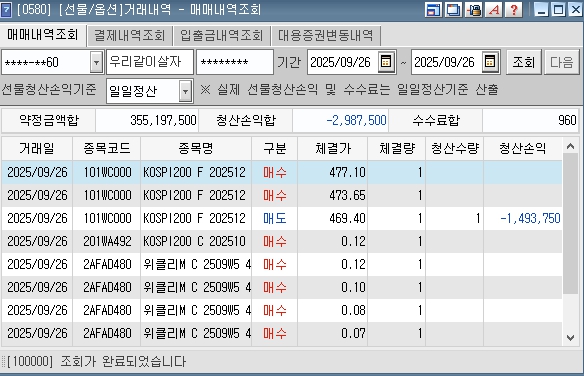Click the 구분 column header
Screen dimensions: 584x376
click(x=274, y=149)
